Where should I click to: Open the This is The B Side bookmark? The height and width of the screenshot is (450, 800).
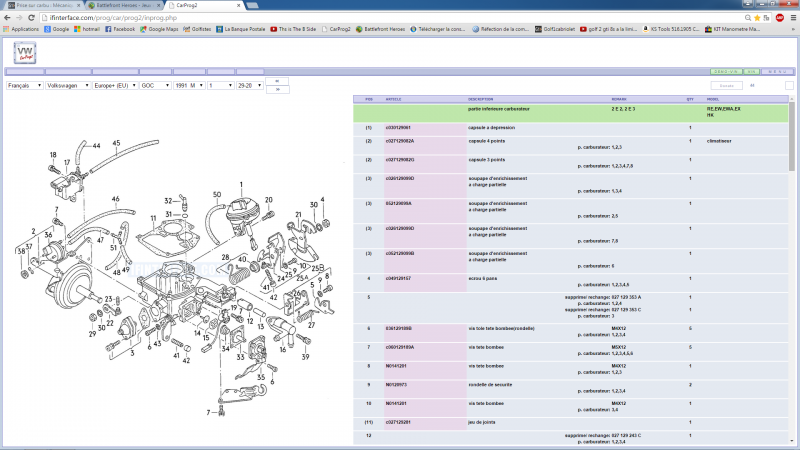tap(293, 29)
